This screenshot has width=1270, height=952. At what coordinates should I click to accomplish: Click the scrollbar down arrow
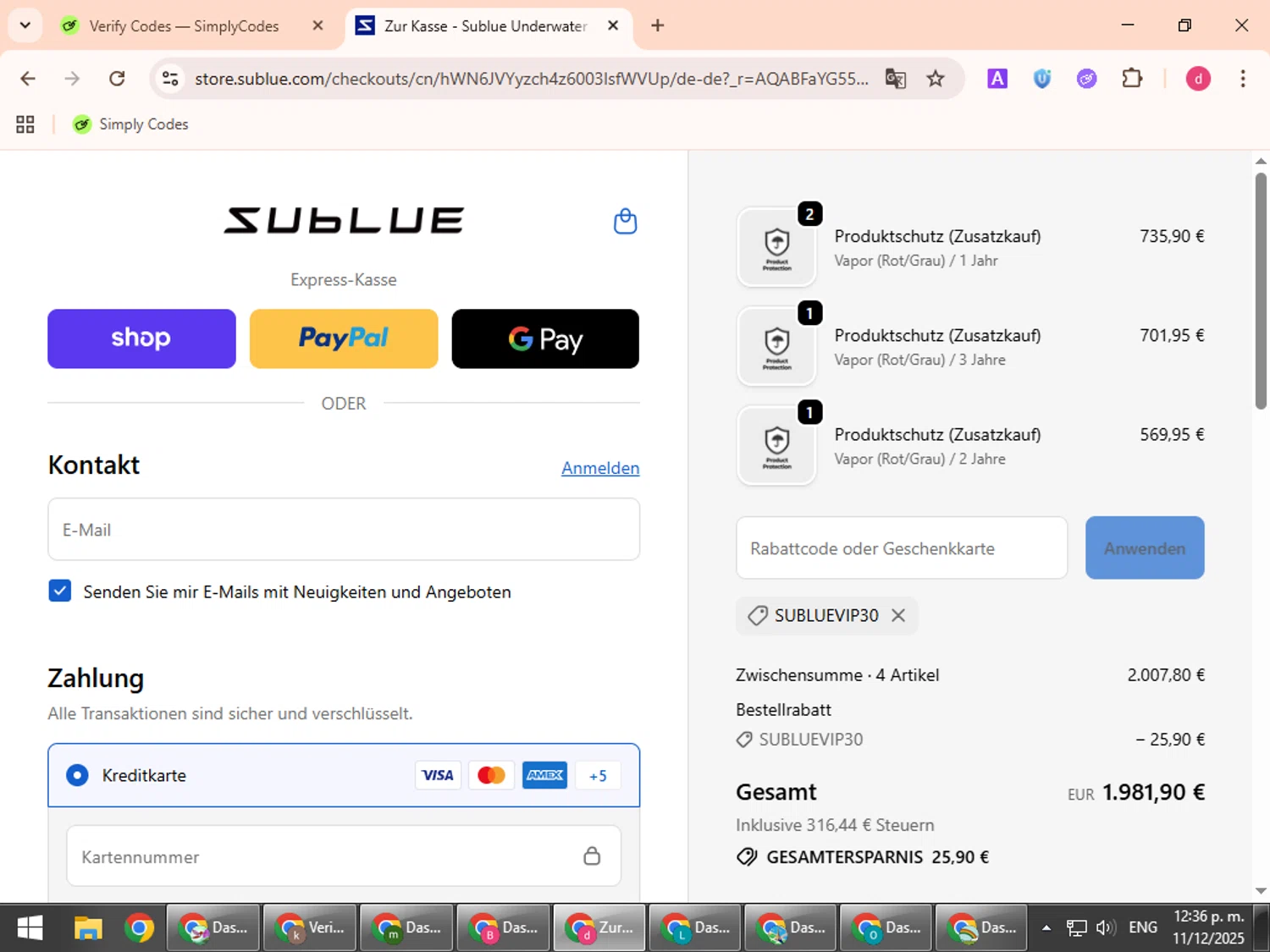[x=1261, y=890]
